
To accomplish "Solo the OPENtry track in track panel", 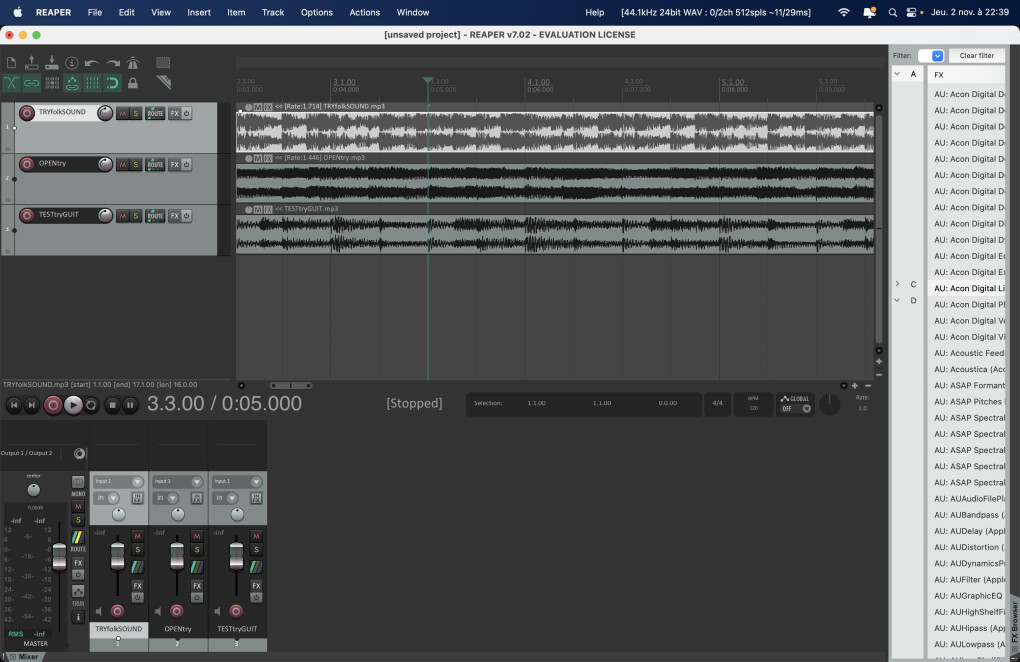I will tap(136, 165).
